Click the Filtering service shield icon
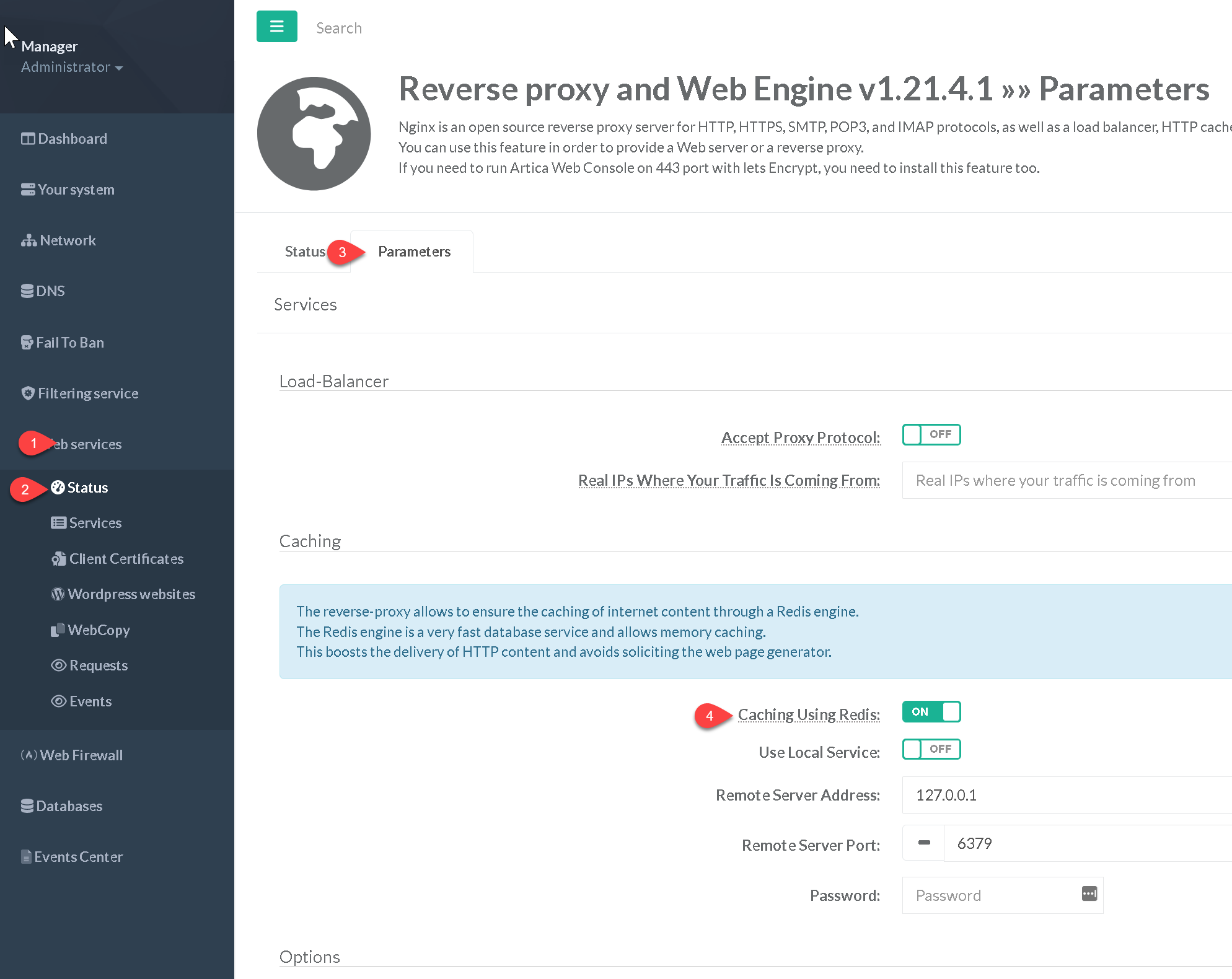 point(28,393)
